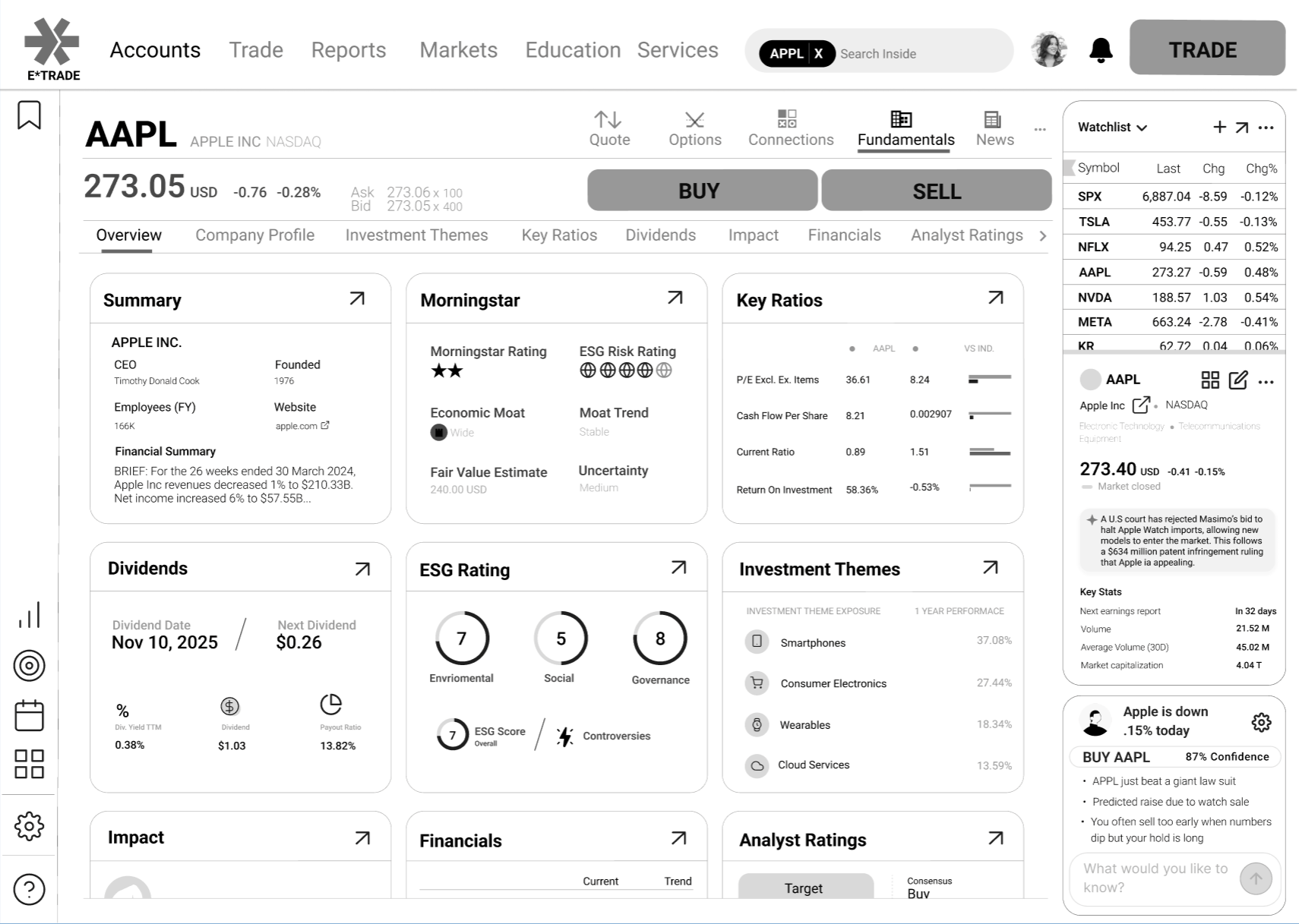Open AAPL detail panel ellipsis menu

tap(1266, 381)
